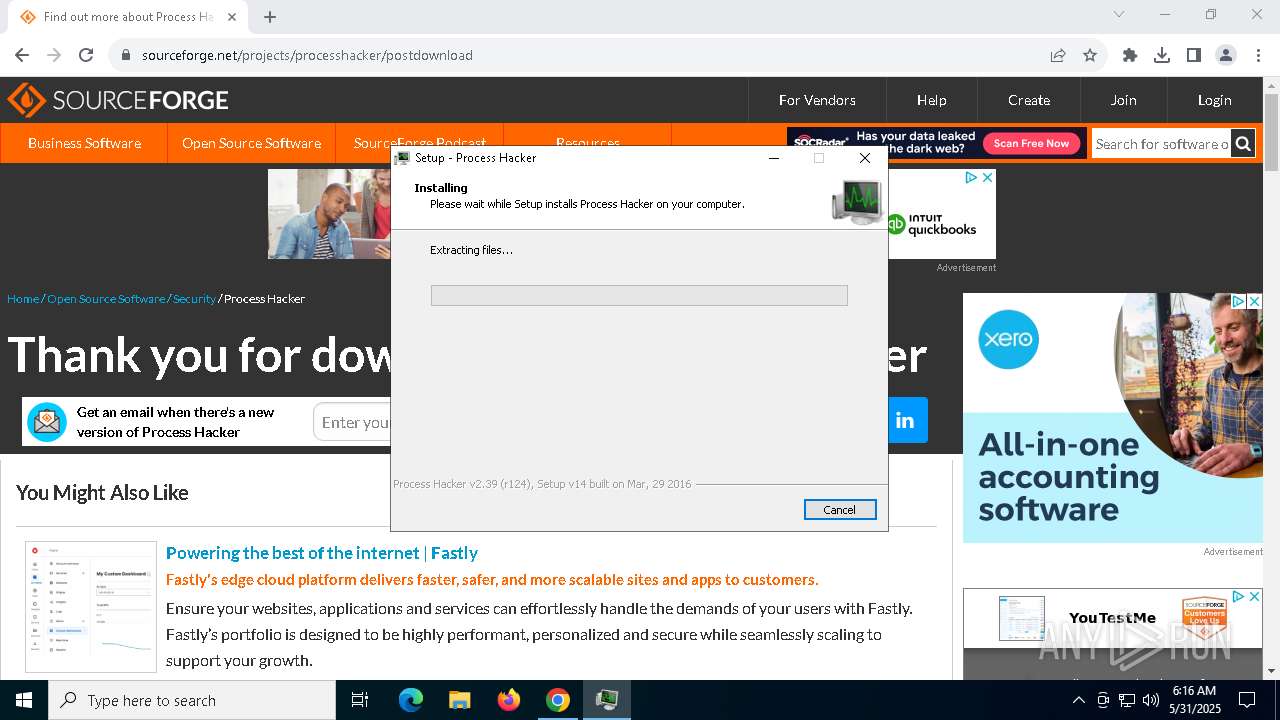The width and height of the screenshot is (1280, 720).
Task: Click the Open Source Software breadcrumb
Action: pyautogui.click(x=106, y=299)
